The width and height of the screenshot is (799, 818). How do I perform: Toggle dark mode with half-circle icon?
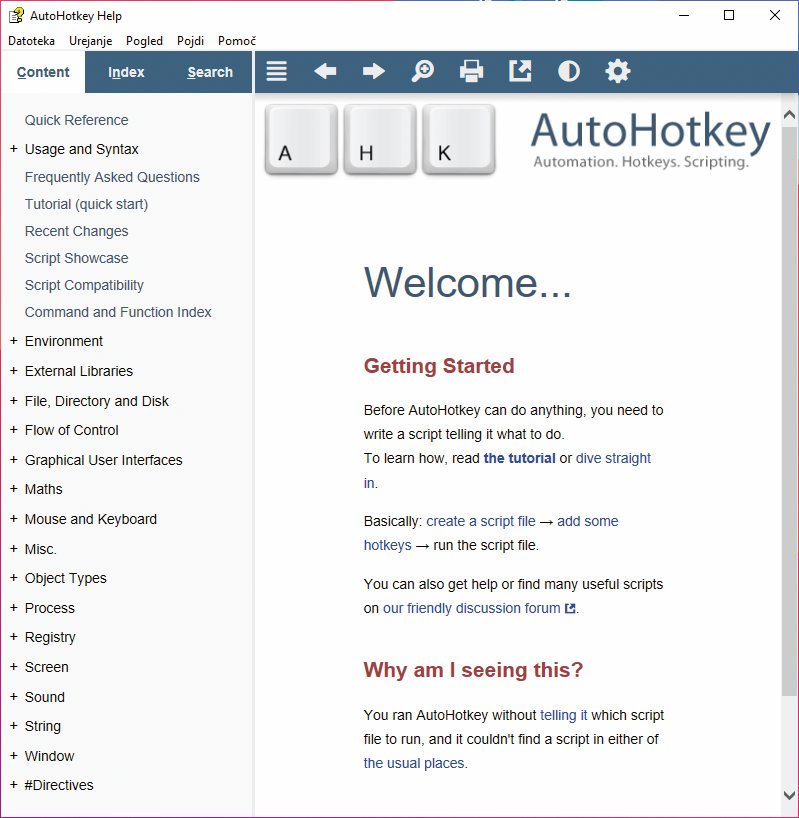pos(568,71)
